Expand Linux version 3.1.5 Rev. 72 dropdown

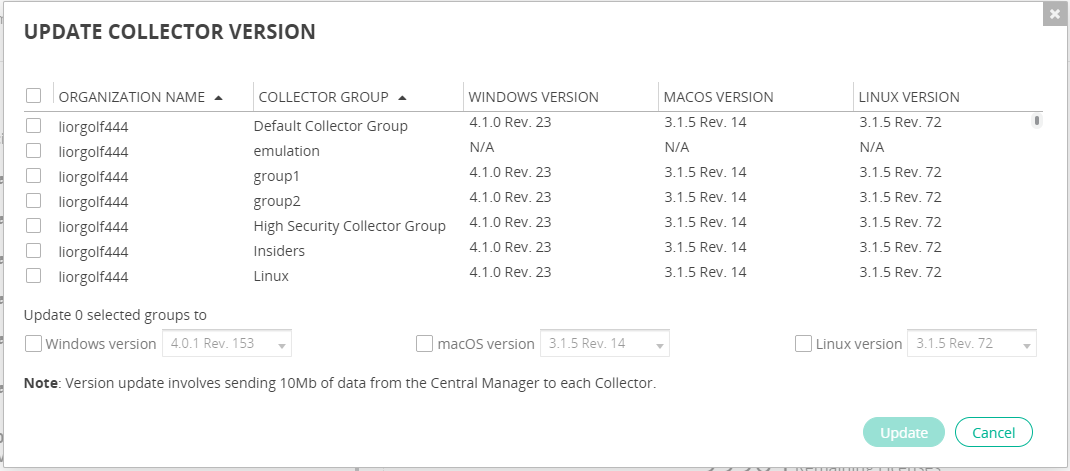tap(972, 344)
